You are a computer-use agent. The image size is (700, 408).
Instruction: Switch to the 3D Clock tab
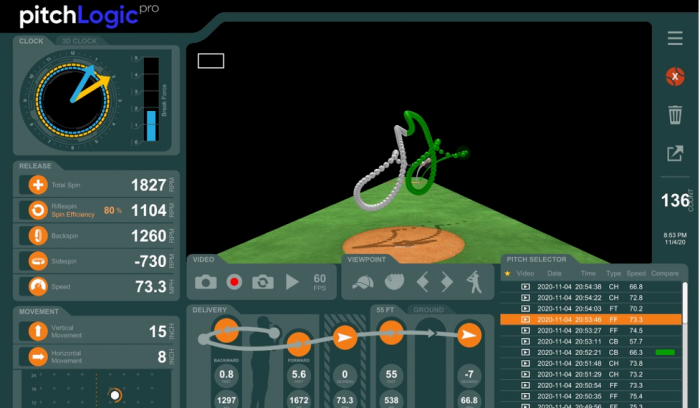point(81,41)
